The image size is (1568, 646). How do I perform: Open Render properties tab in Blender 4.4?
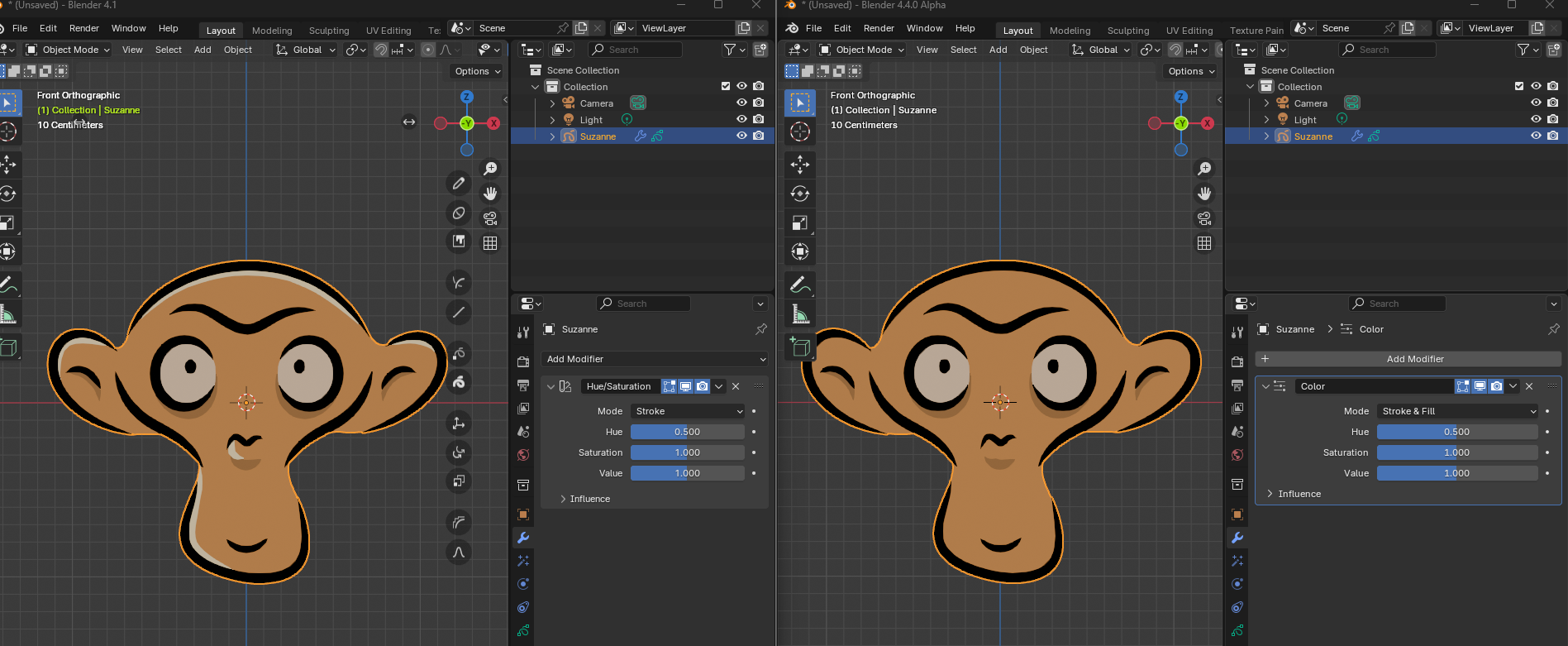point(1237,362)
